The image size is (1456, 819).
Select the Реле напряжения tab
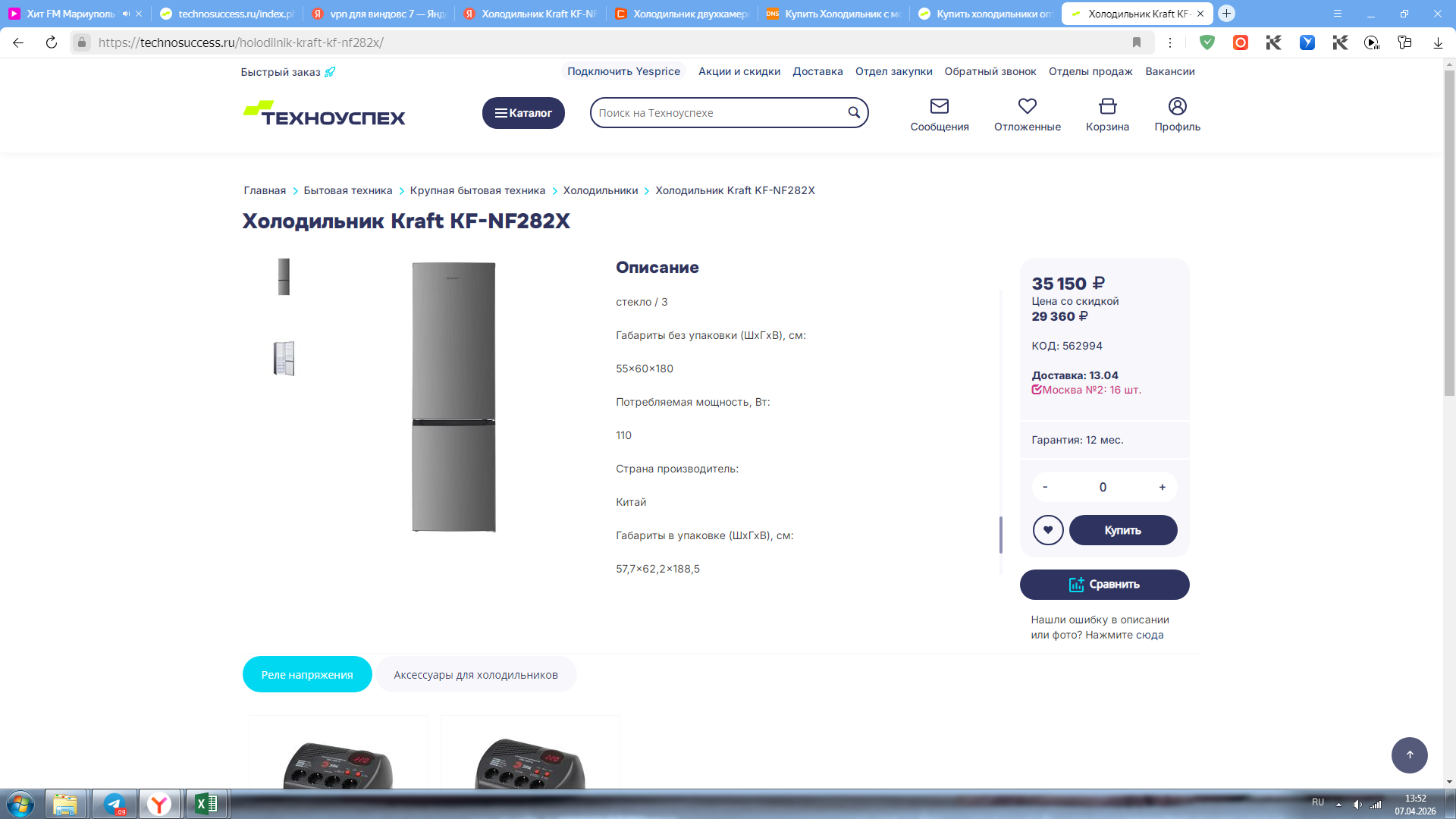click(307, 674)
